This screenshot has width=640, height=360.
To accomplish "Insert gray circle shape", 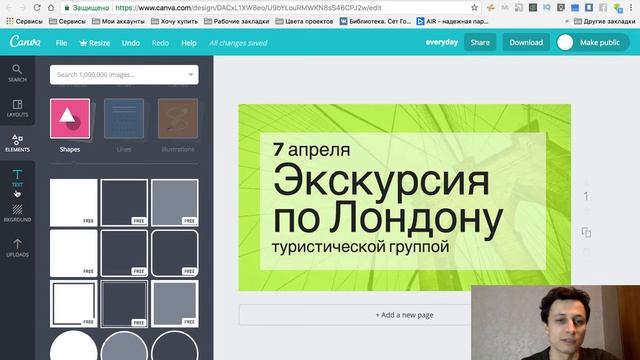I will coord(124,346).
